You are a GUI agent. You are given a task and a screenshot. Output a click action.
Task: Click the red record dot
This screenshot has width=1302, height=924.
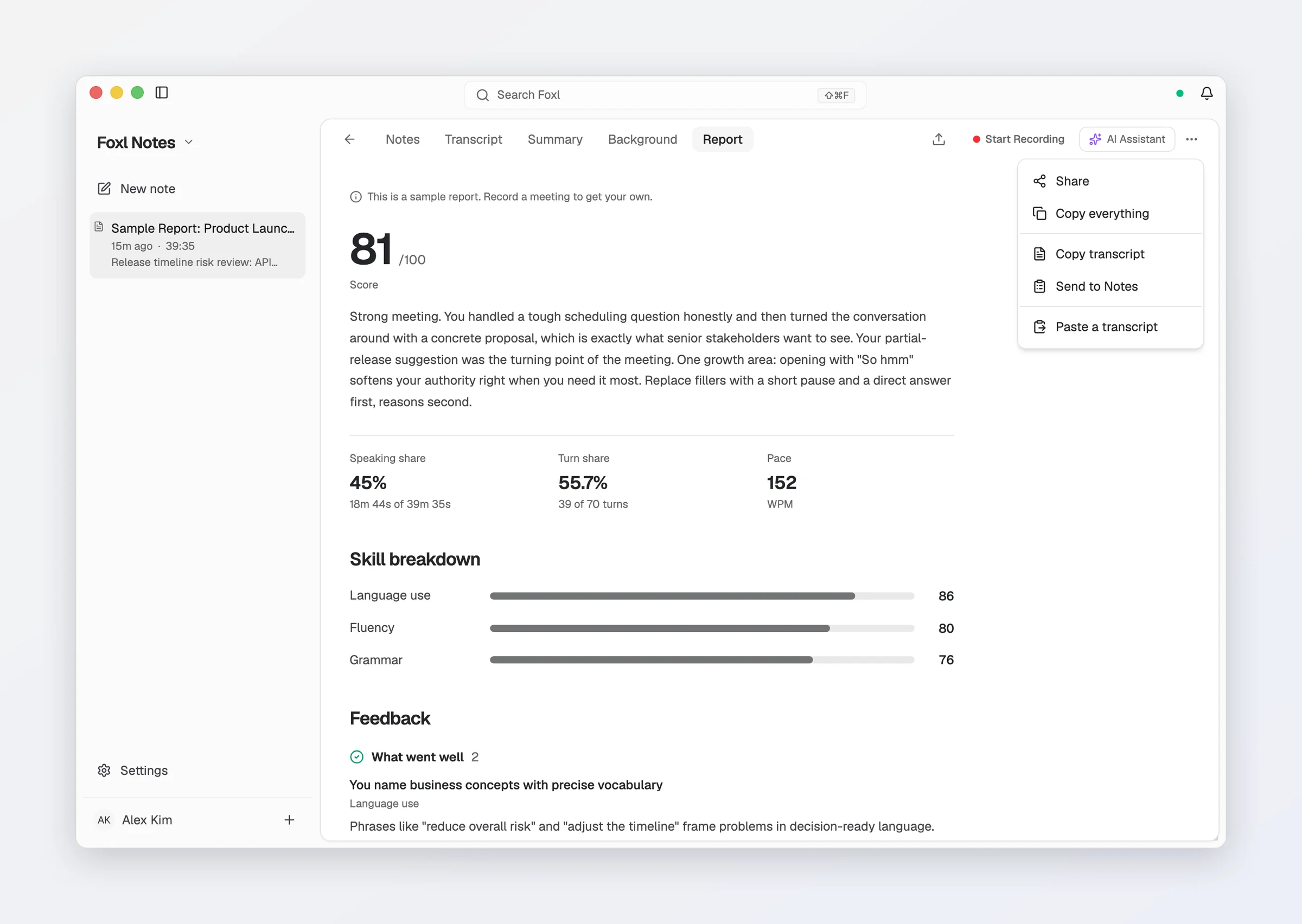tap(976, 139)
